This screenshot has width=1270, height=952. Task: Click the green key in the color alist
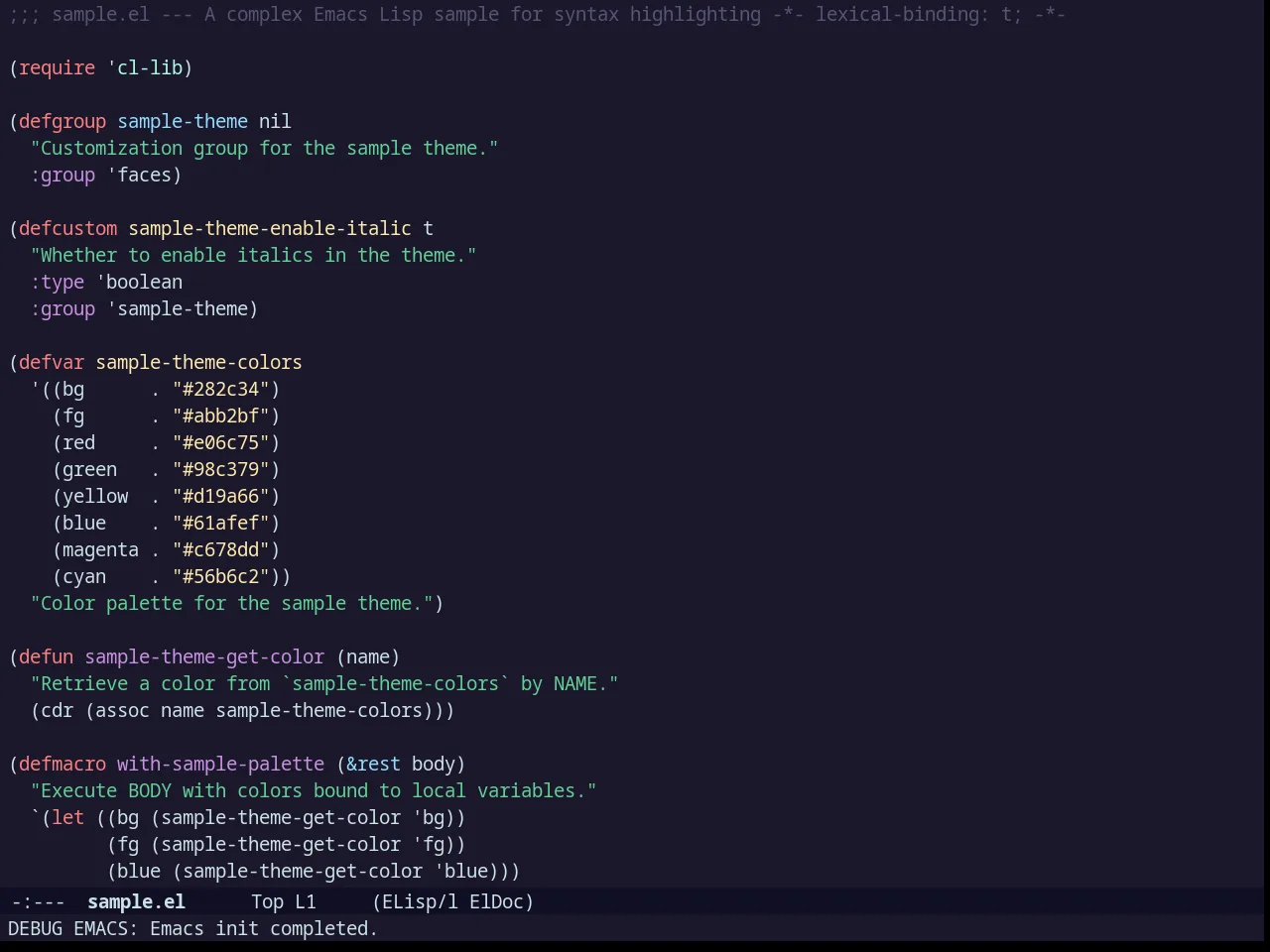90,469
